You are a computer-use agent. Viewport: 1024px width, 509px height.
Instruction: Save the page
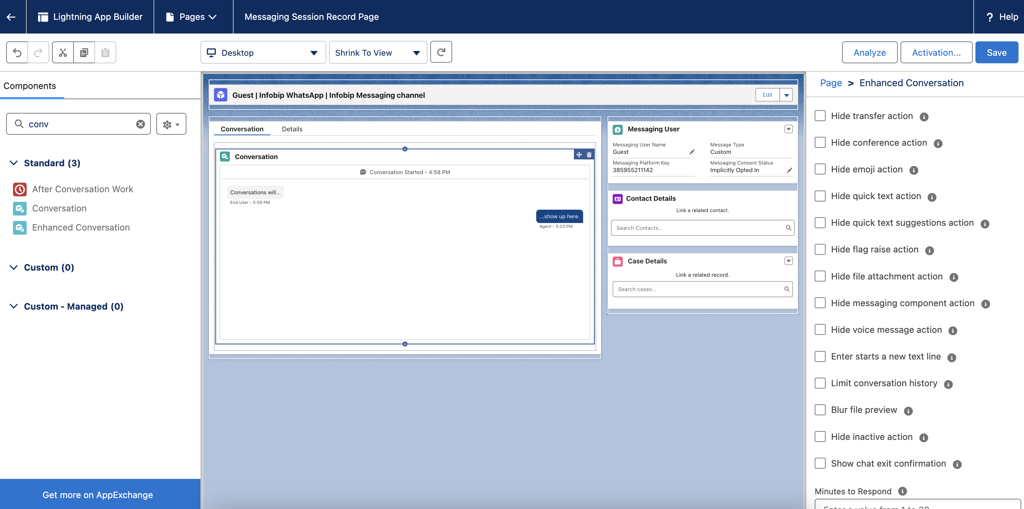[997, 53]
